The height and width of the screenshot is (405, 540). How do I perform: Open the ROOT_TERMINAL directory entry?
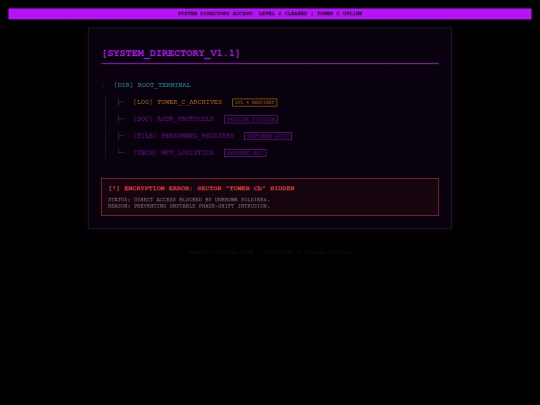(152, 85)
